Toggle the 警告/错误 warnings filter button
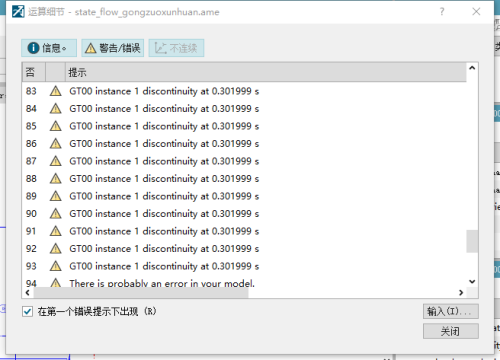This screenshot has width=500, height=360. click(113, 48)
